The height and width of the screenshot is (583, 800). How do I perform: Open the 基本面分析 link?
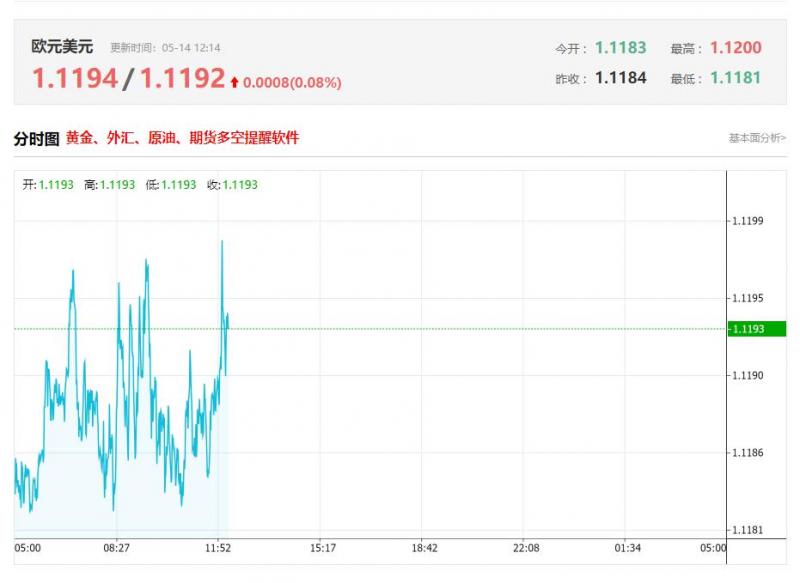757,138
